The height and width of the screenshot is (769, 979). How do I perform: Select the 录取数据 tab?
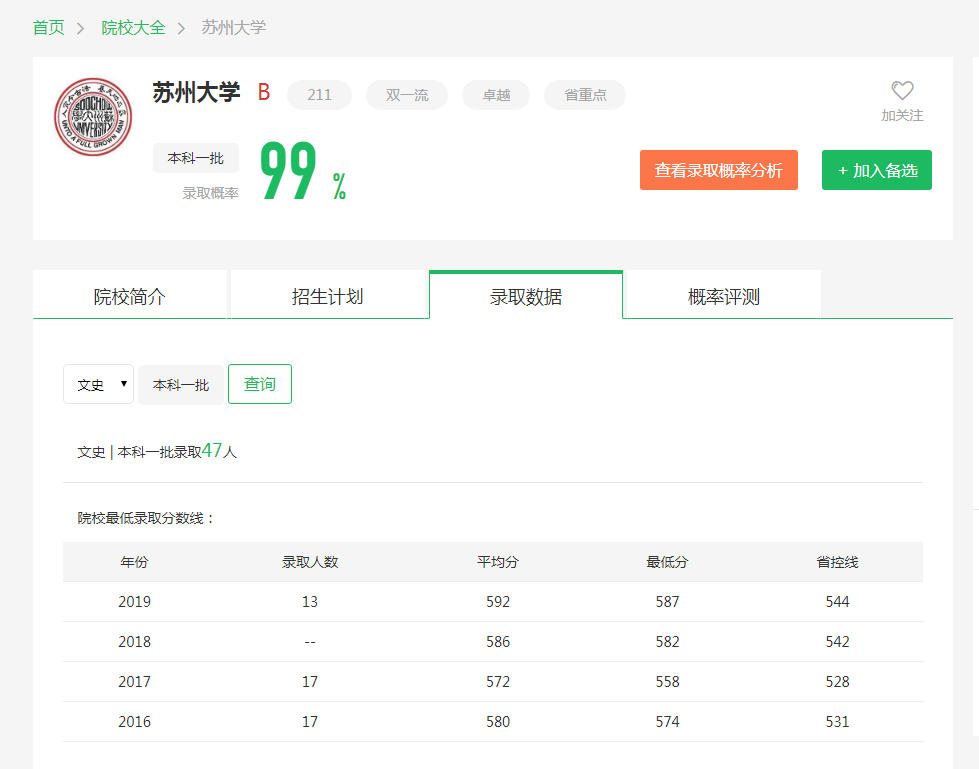(526, 296)
